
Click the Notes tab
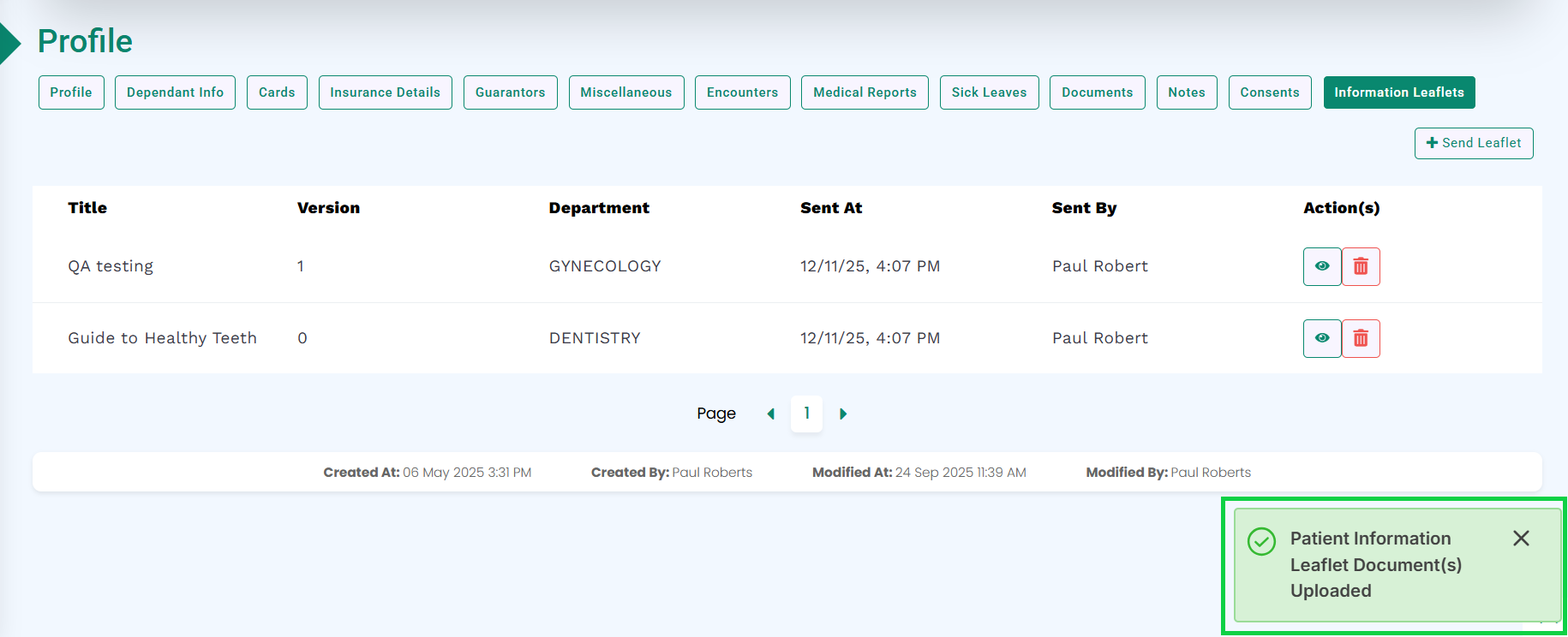click(1186, 92)
